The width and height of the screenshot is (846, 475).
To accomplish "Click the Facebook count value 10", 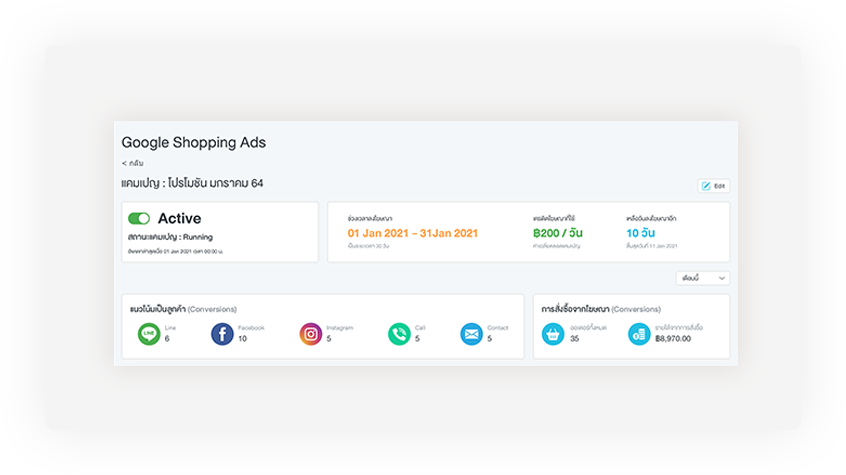I will [243, 338].
